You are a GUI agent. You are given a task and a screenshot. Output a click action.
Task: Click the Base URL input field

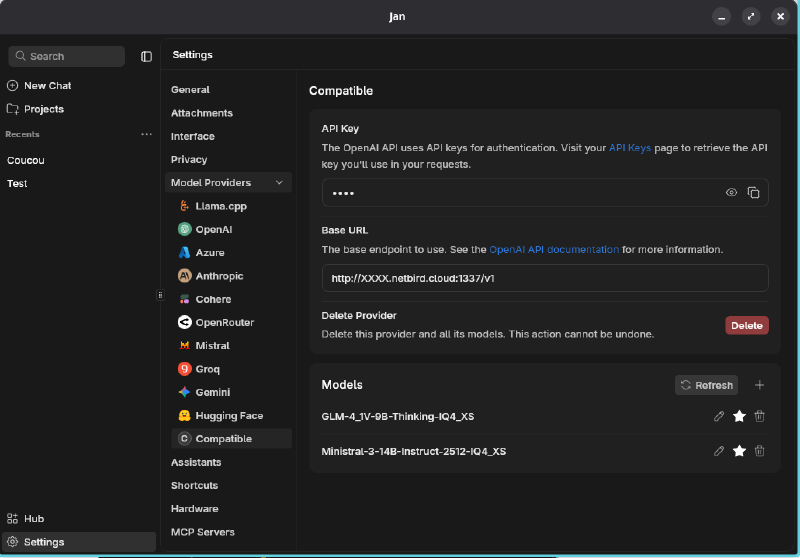point(545,278)
